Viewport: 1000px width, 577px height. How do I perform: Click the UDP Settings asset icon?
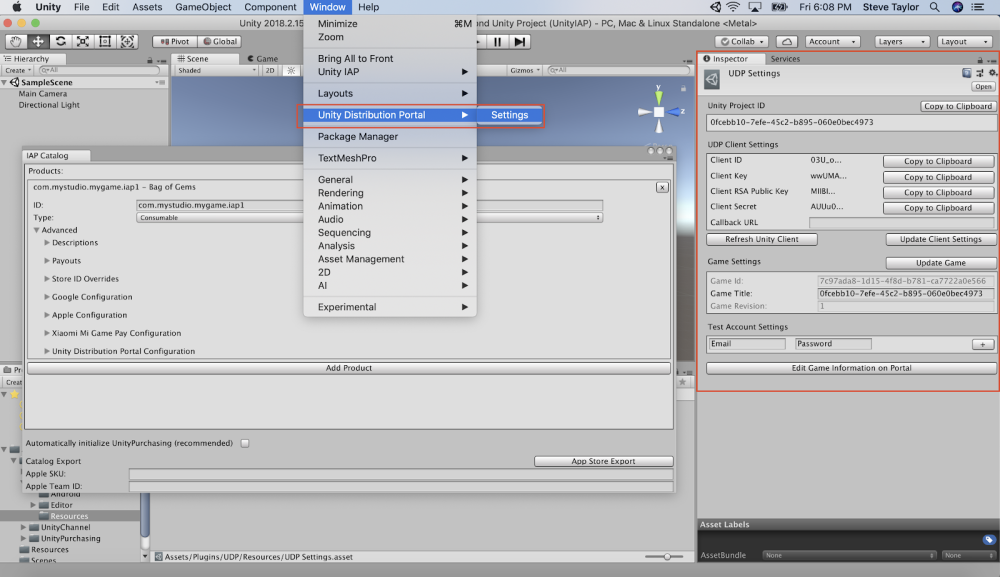(712, 80)
